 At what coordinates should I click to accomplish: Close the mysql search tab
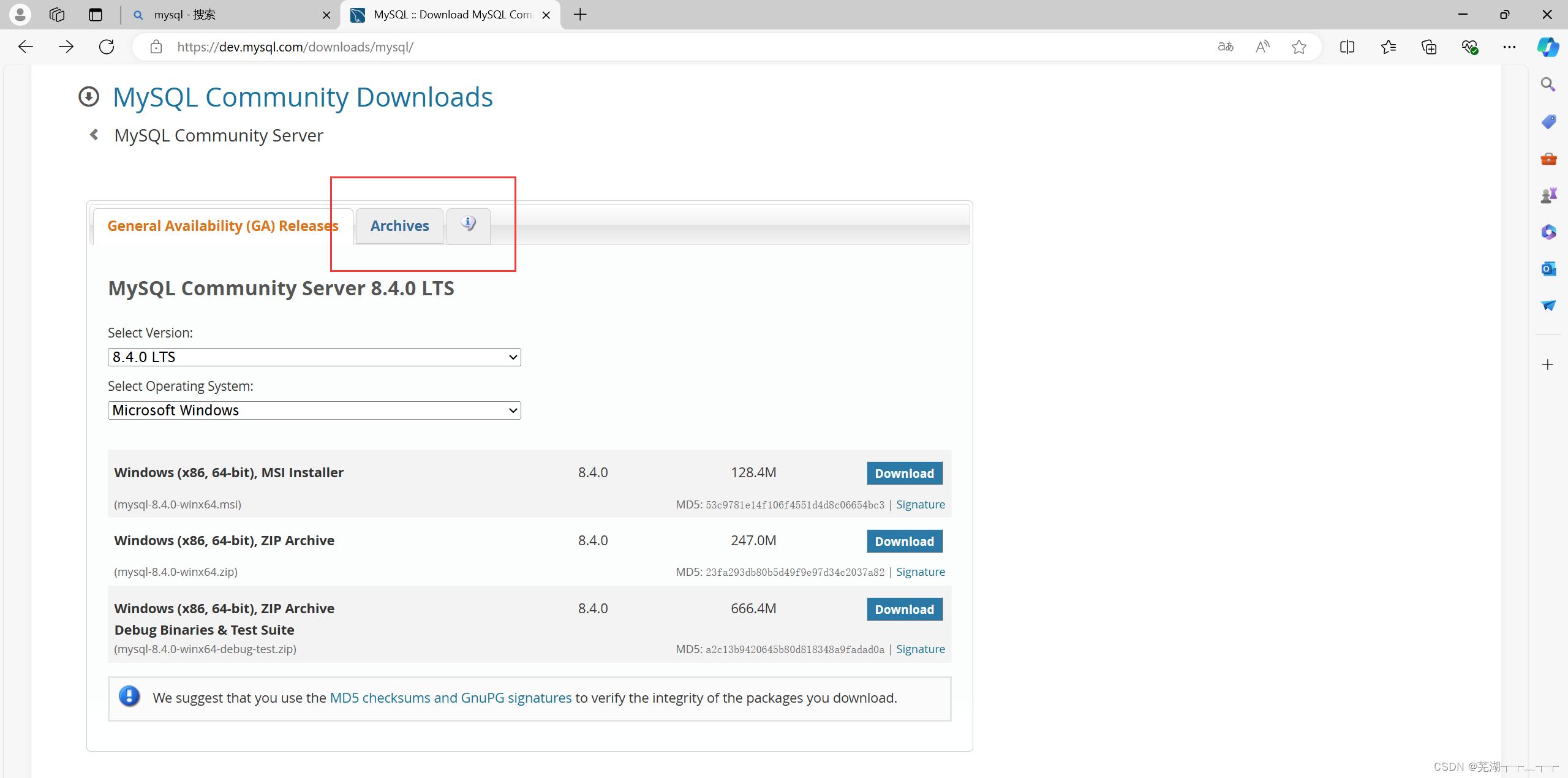(326, 15)
